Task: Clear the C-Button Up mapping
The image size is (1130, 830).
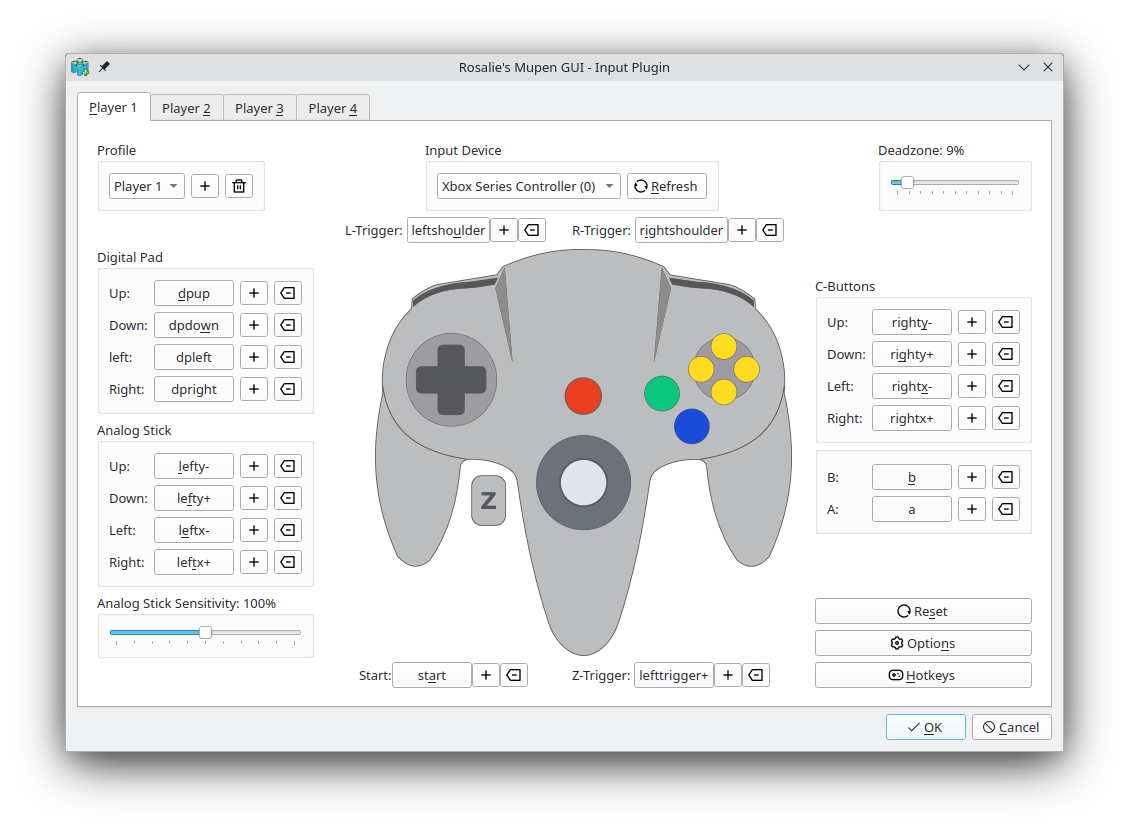Action: click(1005, 322)
